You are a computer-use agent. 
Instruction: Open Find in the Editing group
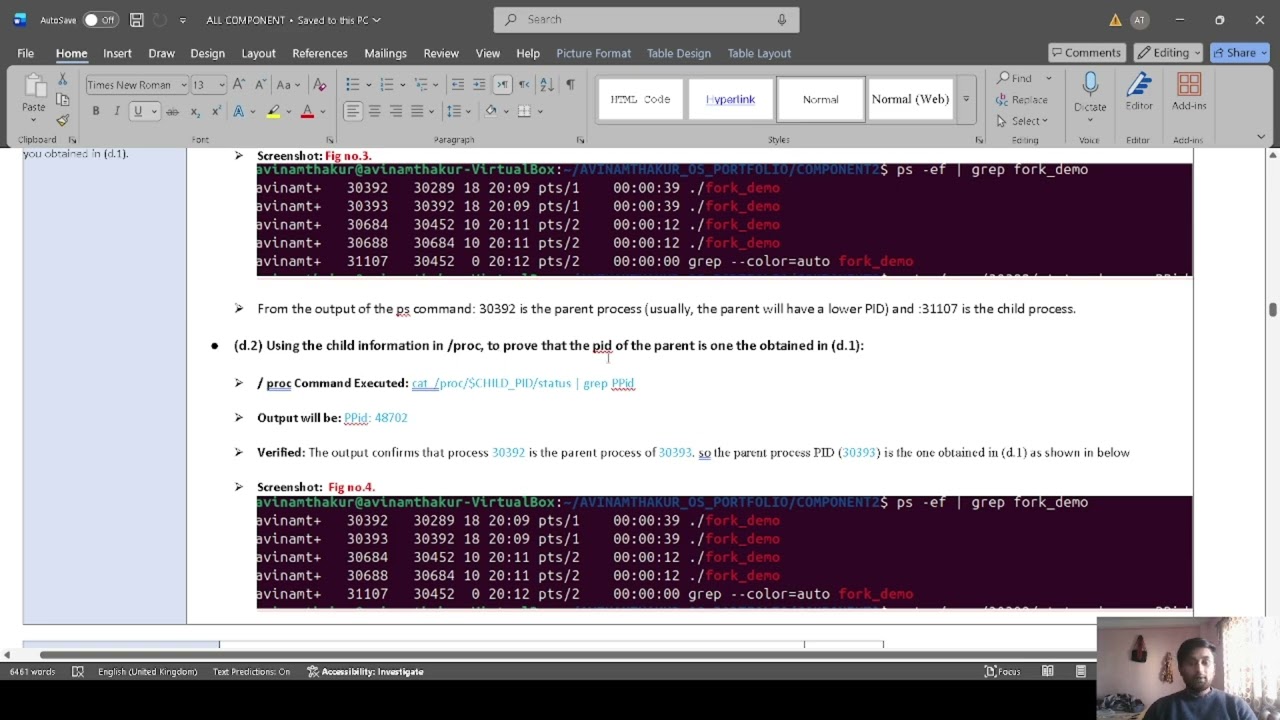1014,78
